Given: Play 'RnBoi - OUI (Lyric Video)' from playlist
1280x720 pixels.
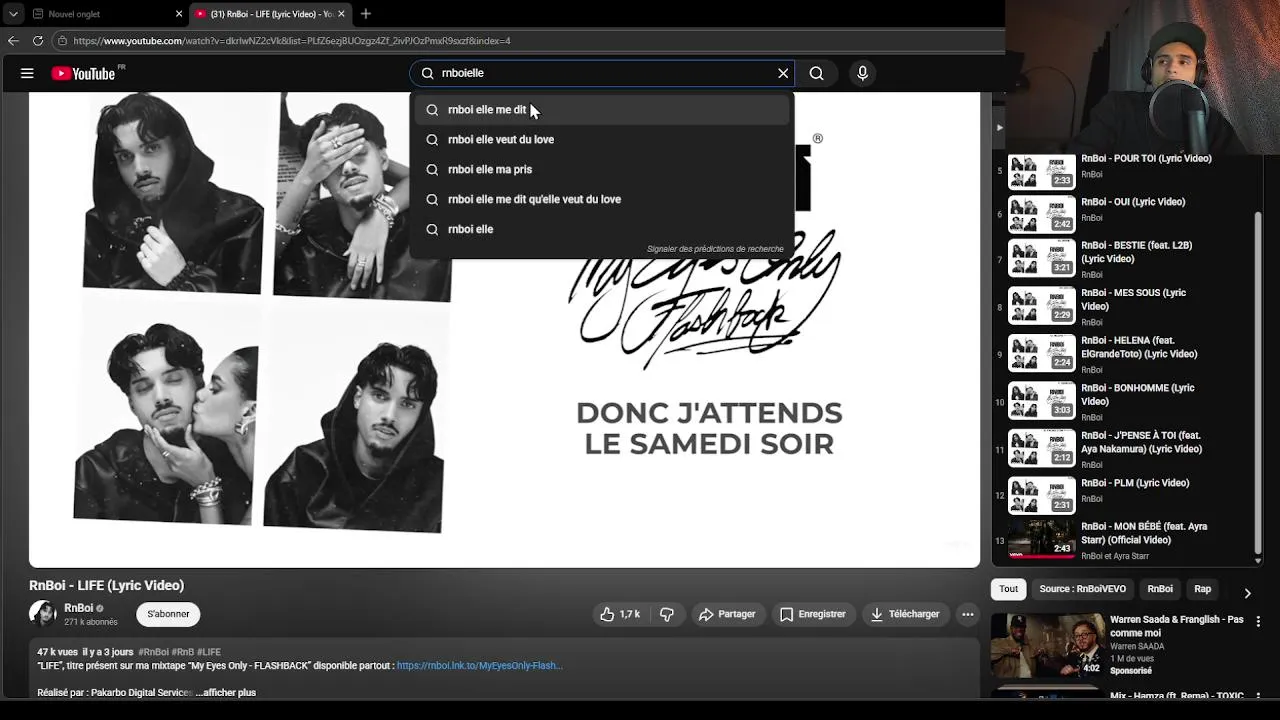Looking at the screenshot, I should coord(1122,213).
